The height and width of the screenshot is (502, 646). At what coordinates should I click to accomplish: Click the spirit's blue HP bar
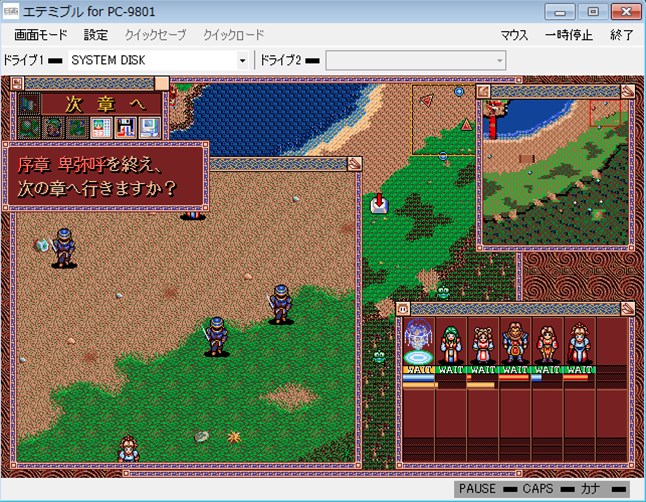(x=419, y=378)
